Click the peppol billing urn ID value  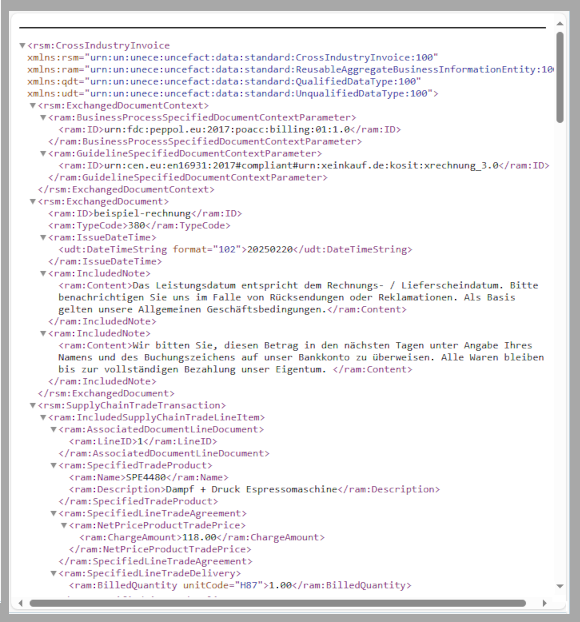(227, 129)
